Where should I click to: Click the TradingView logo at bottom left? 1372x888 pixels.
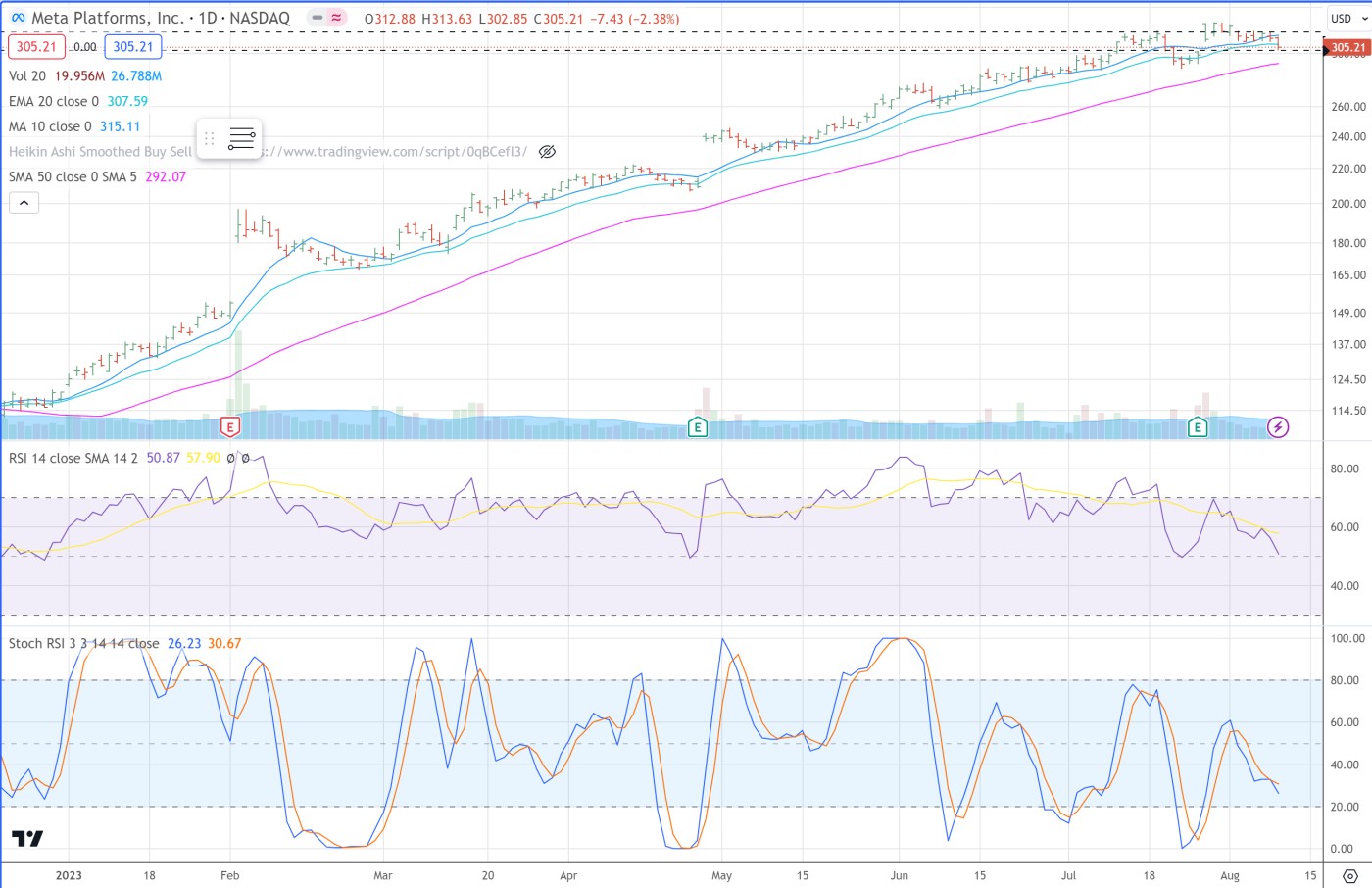click(27, 839)
